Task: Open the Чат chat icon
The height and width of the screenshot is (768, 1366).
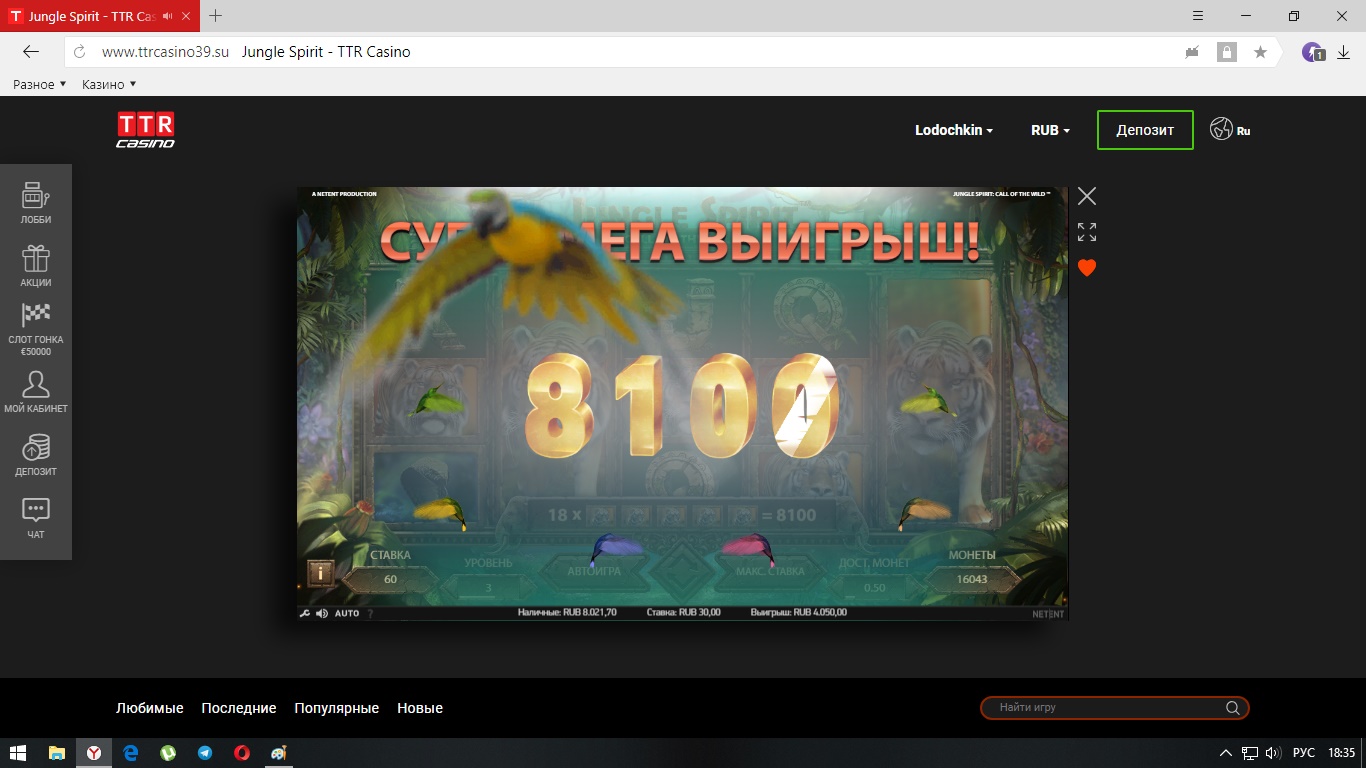Action: [36, 517]
